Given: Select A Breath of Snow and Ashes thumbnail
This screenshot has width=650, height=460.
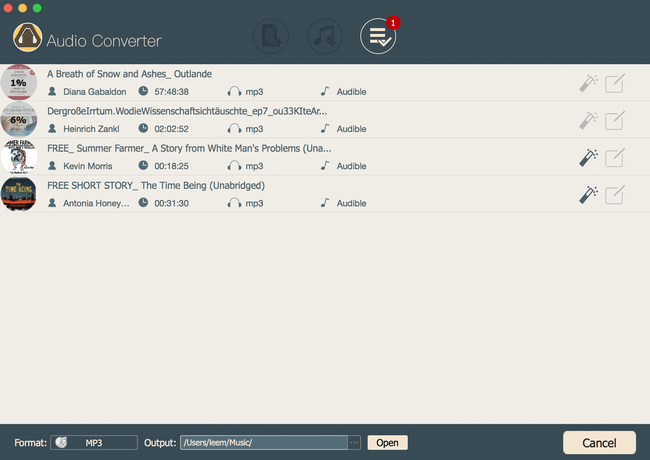Looking at the screenshot, I should pos(19,83).
